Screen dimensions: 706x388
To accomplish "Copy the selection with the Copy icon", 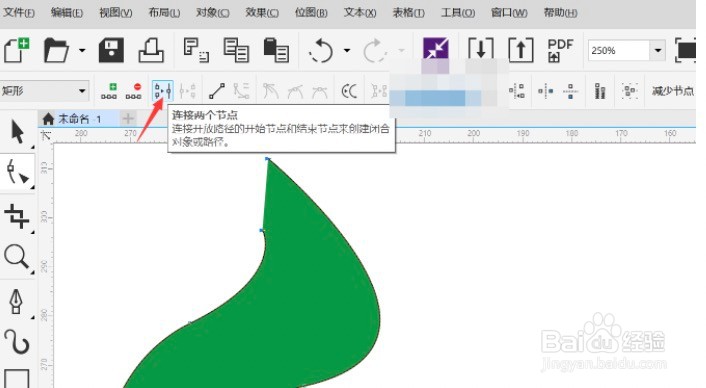I will coord(236,50).
